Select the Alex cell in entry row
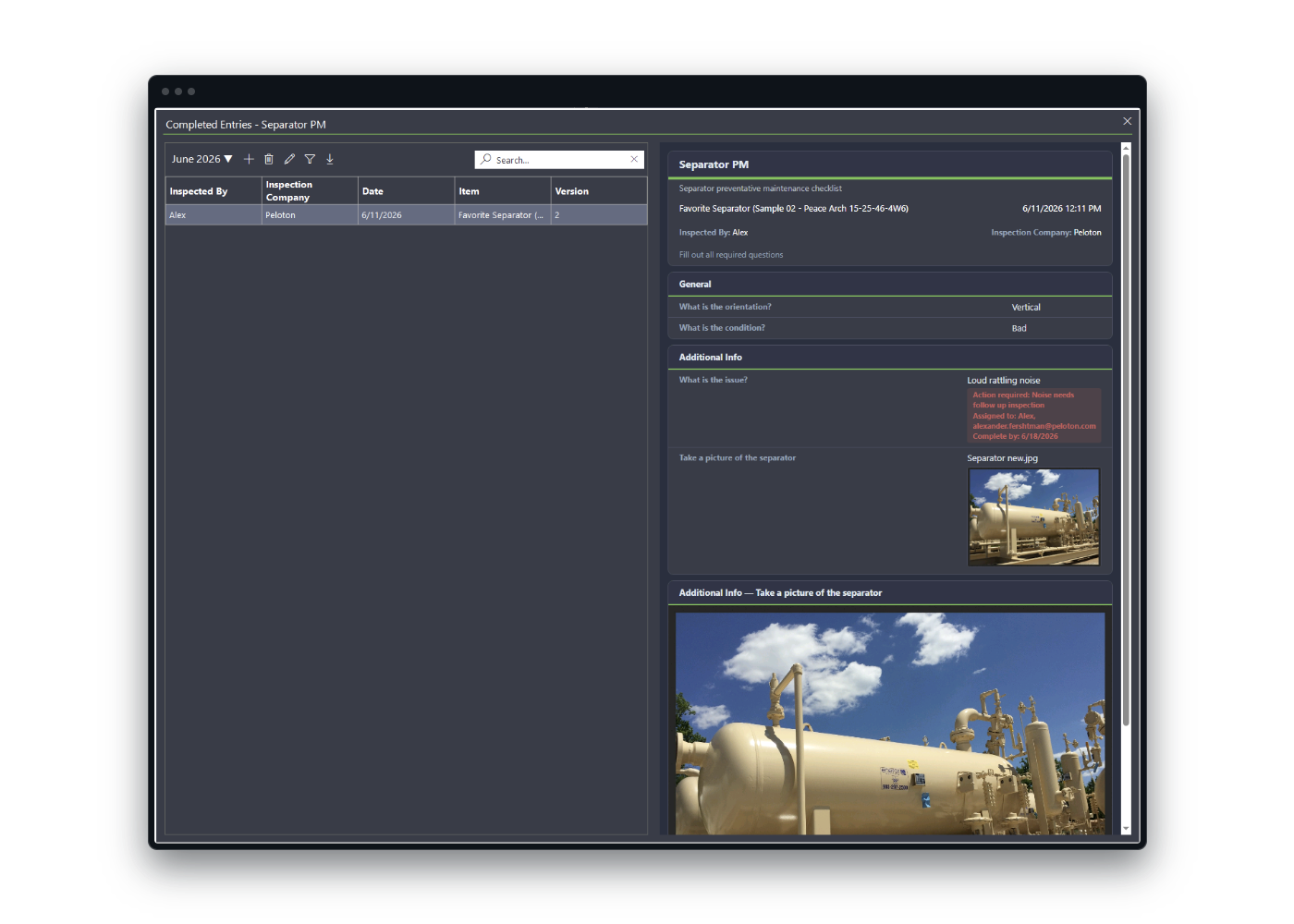The image size is (1294, 924). (x=214, y=215)
